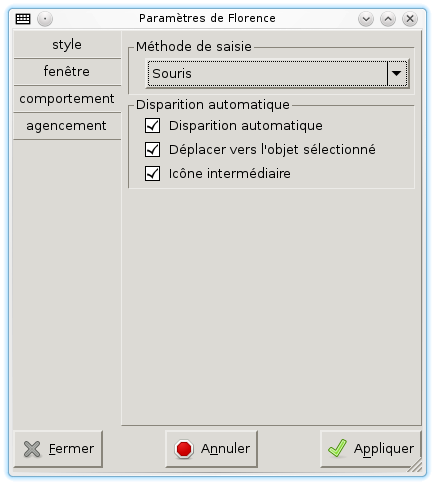Minimize the Florence settings window

pos(366,19)
